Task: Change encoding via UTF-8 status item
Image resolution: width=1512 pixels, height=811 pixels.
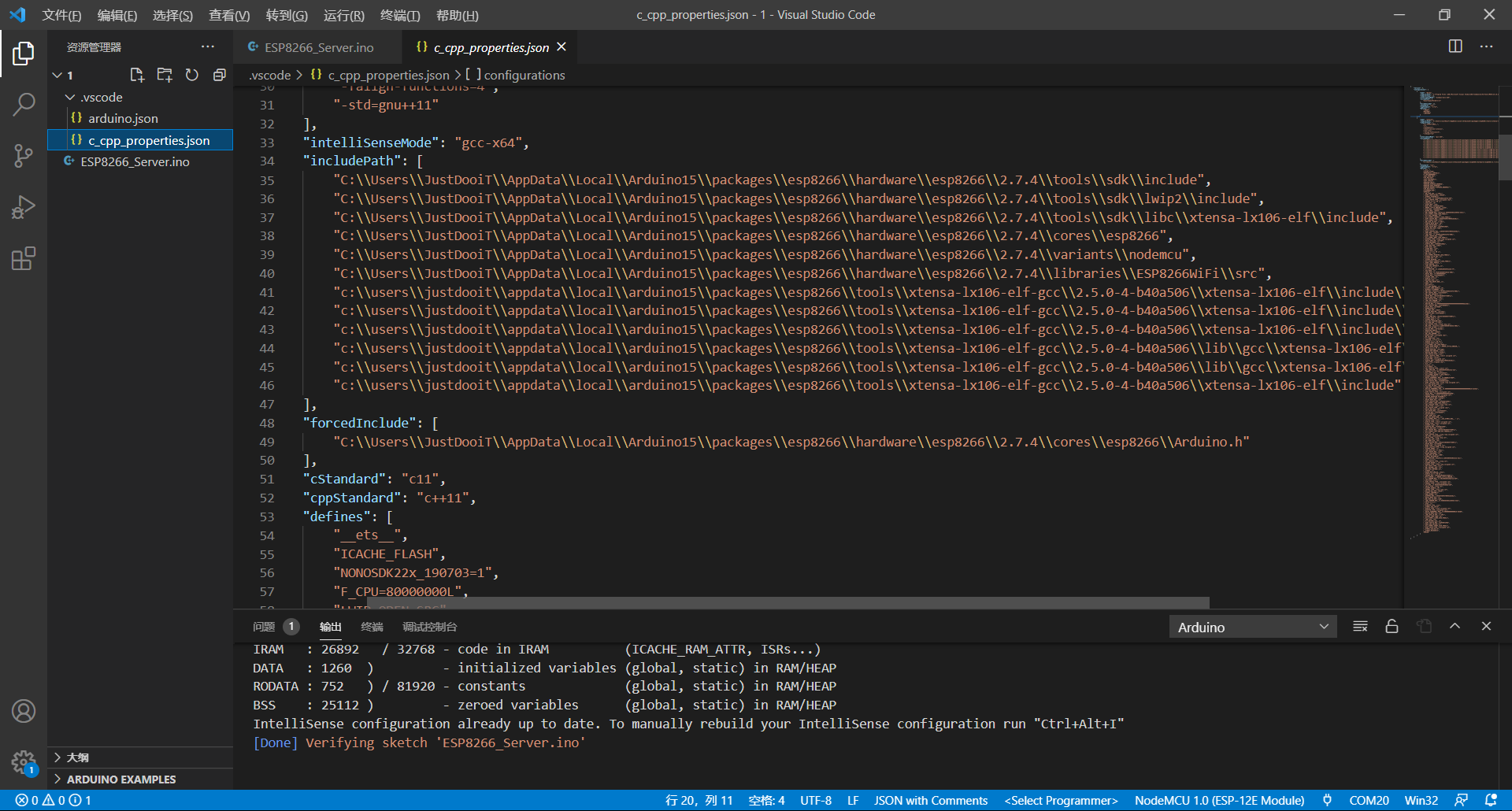Action: point(816,800)
